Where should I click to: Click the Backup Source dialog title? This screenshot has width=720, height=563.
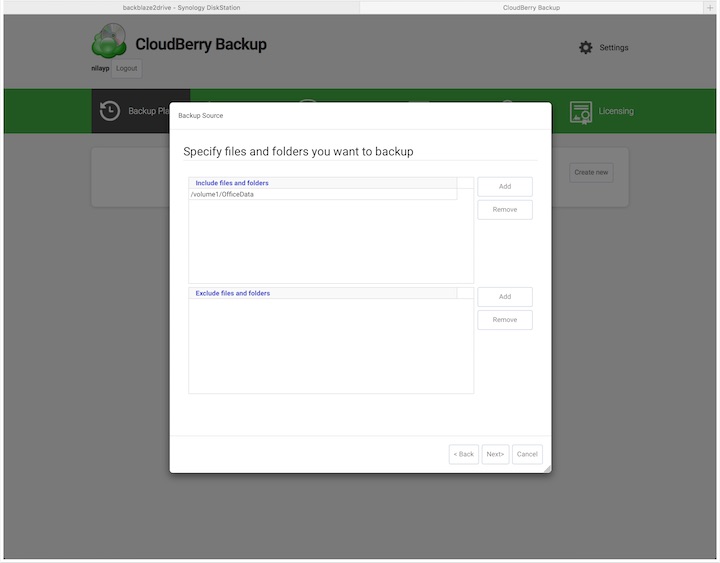(201, 116)
